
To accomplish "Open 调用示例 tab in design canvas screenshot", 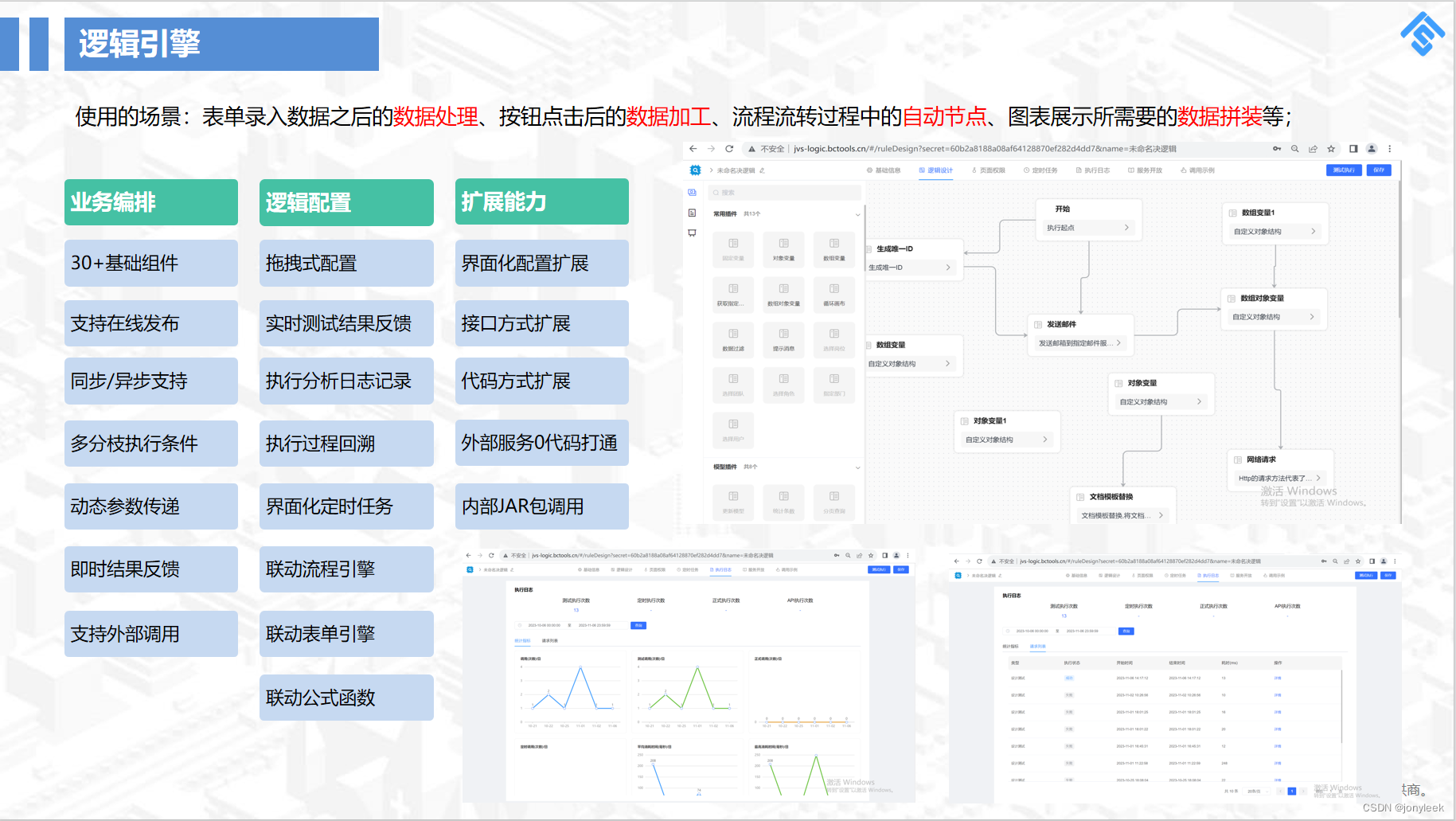I will (1197, 170).
